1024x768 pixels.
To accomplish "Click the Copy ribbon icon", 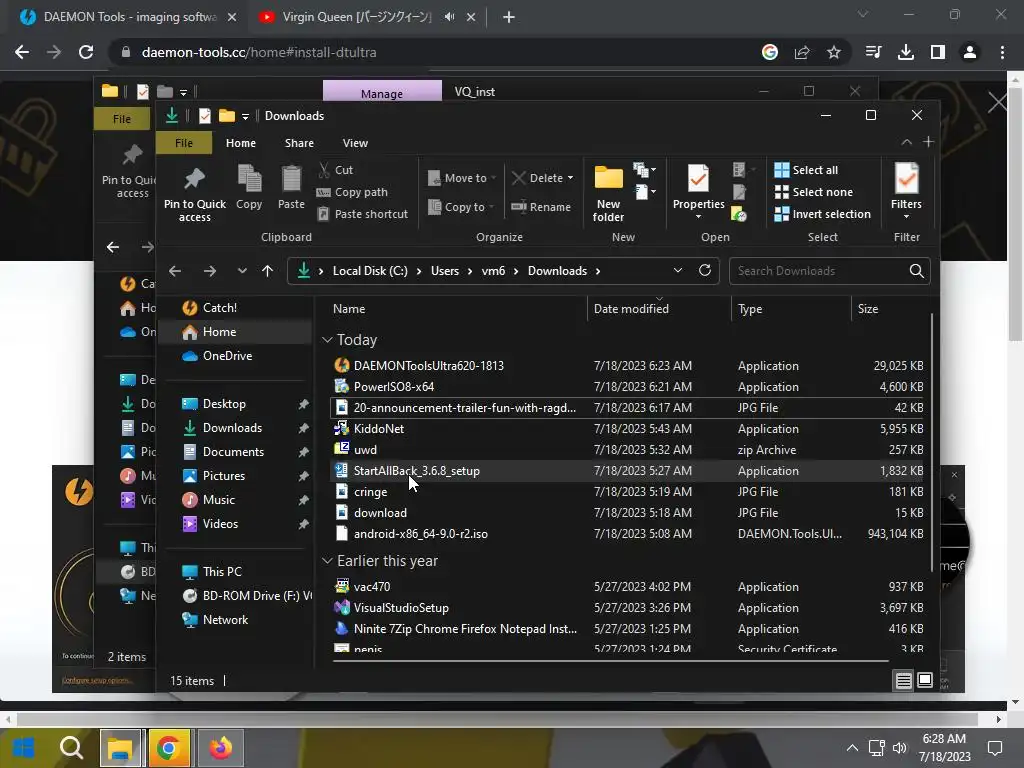I will tap(249, 187).
